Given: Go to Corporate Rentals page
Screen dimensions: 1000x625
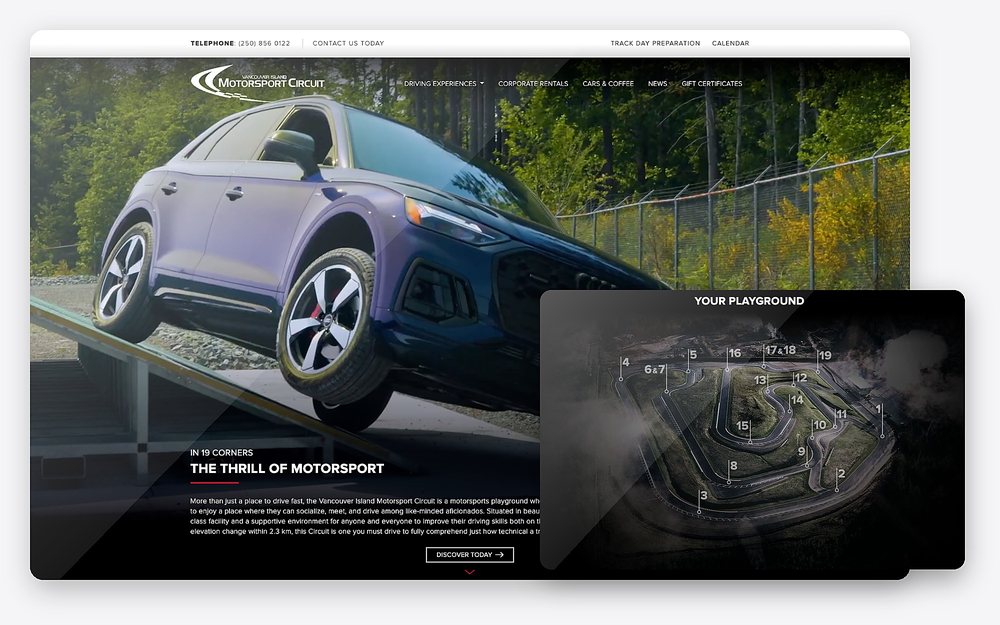Looking at the screenshot, I should 533,84.
